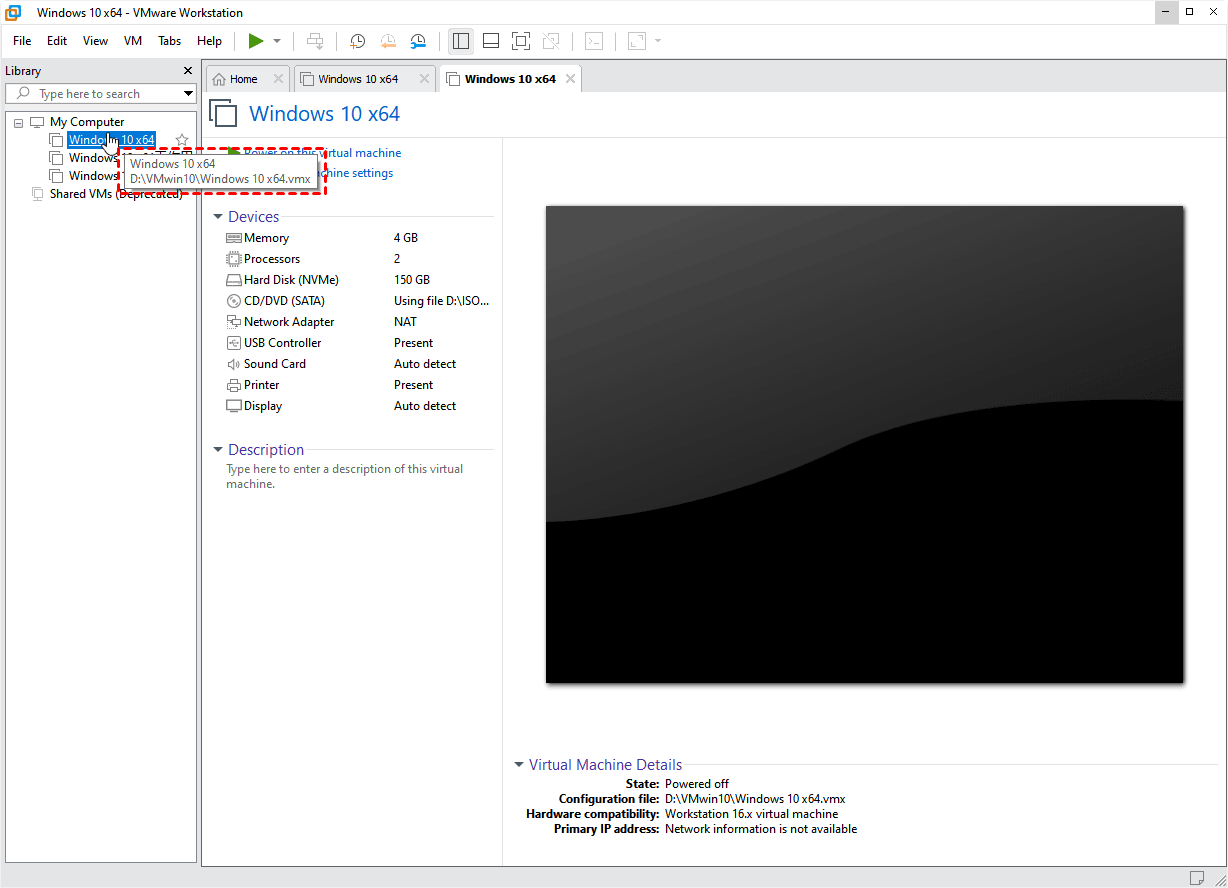Switch to the Home tab
The height and width of the screenshot is (888, 1228).
240,77
